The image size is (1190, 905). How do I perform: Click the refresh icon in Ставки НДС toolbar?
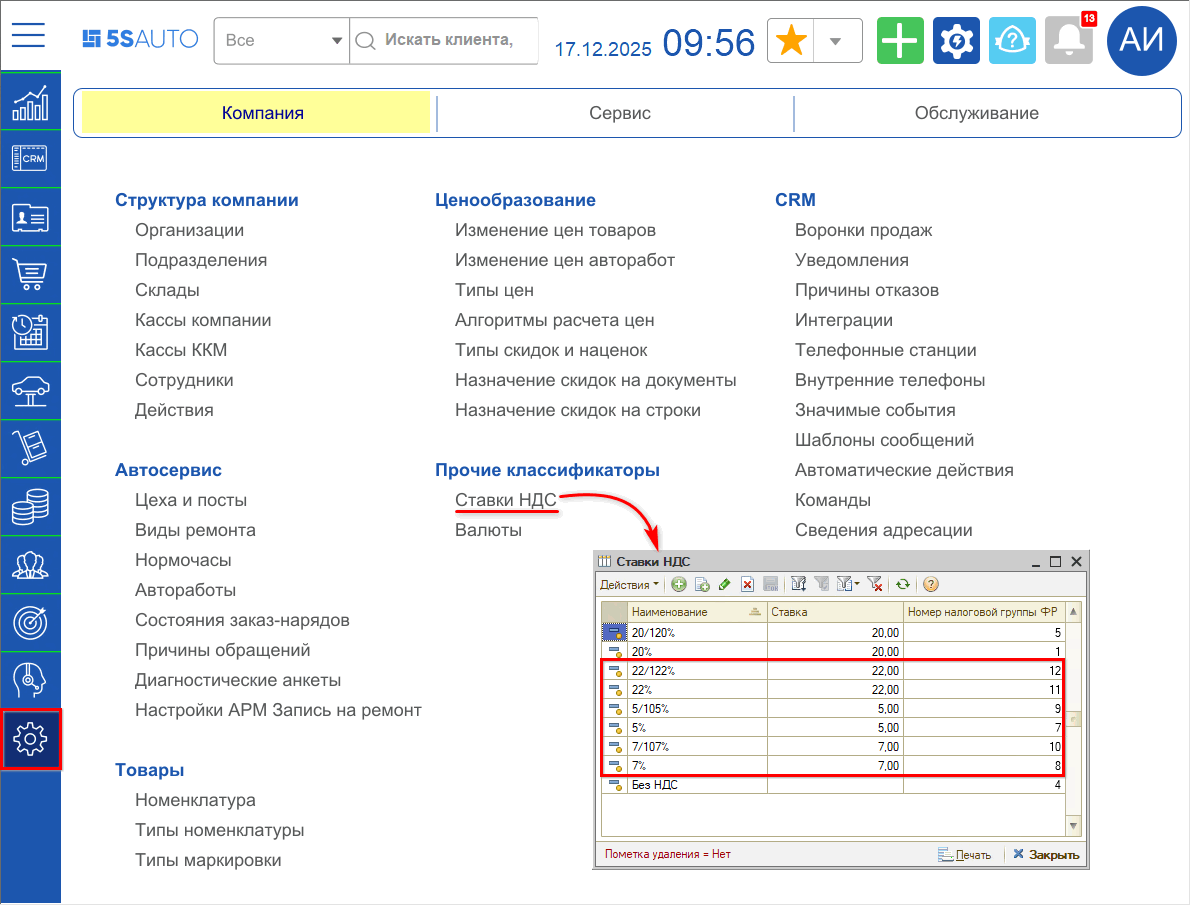[903, 585]
